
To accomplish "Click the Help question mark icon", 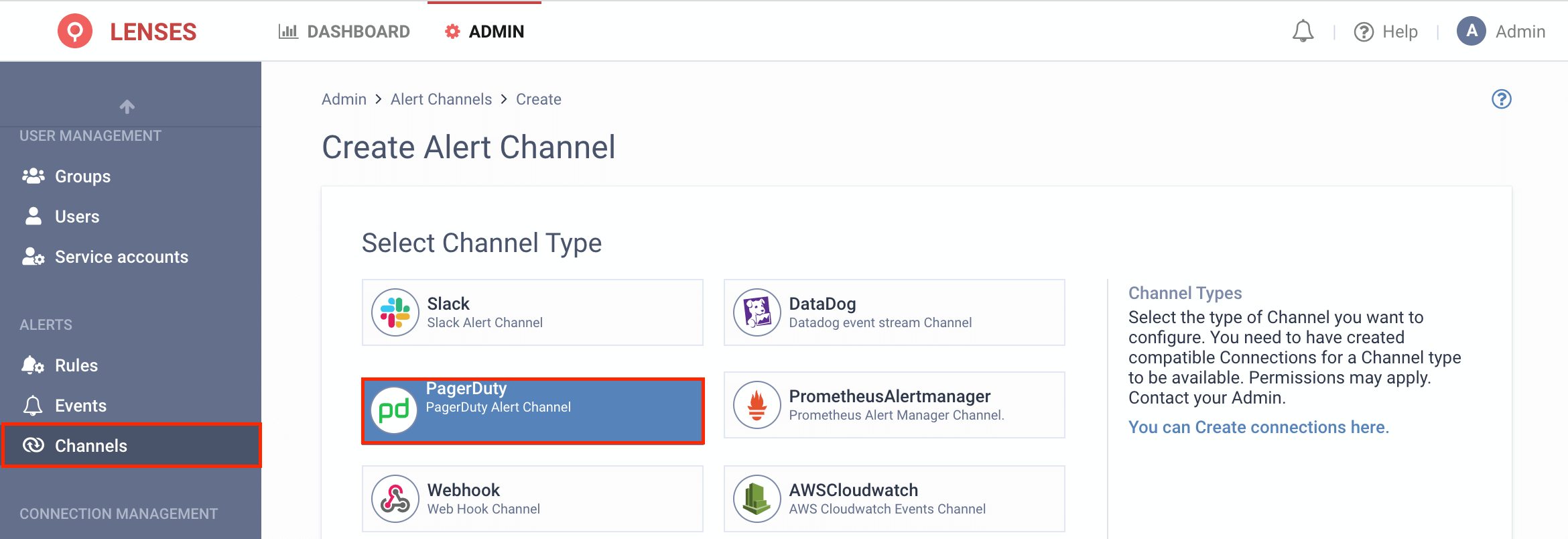I will (x=1364, y=32).
